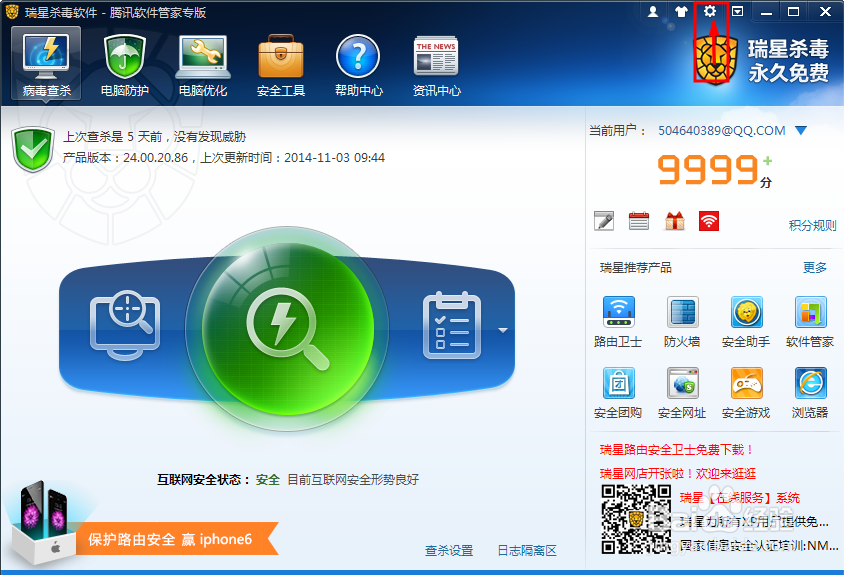Screen dimensions: 844x575
Task: Click the user account icon in title bar
Action: pyautogui.click(x=653, y=11)
